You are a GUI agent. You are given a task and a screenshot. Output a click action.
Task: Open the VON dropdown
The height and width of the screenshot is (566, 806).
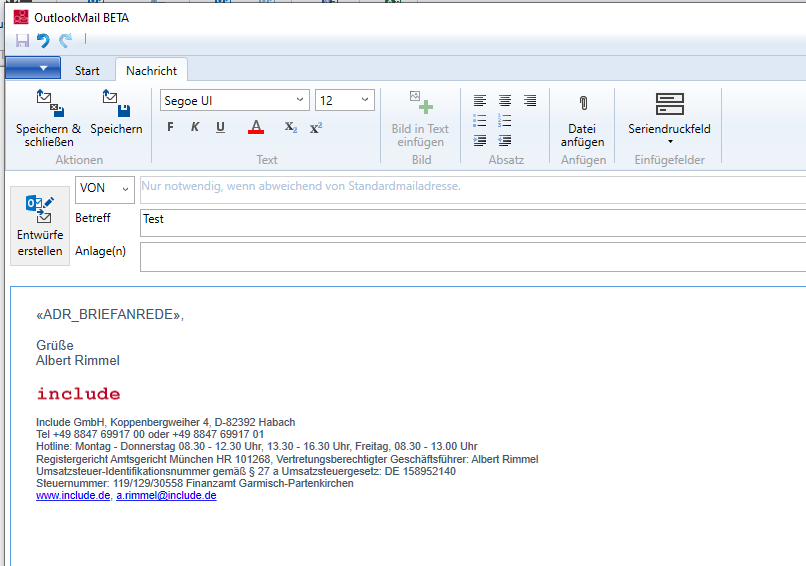coord(105,189)
